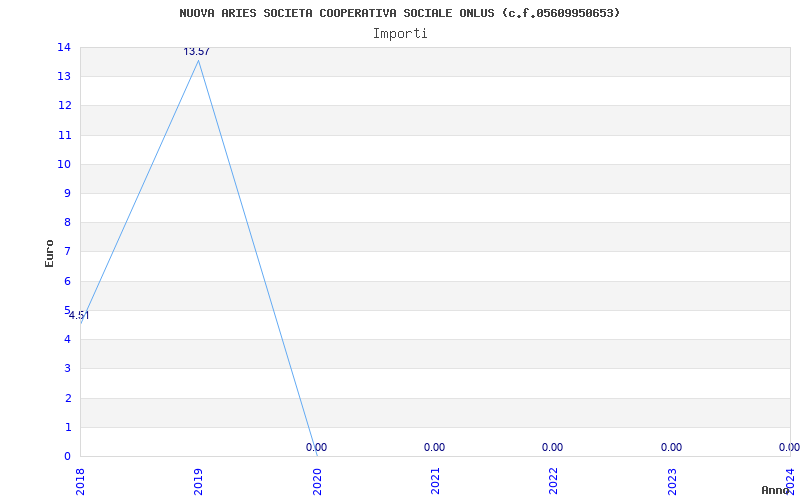The width and height of the screenshot is (800, 500).
Task: Click the 2019 x-axis year label
Action: click(198, 482)
